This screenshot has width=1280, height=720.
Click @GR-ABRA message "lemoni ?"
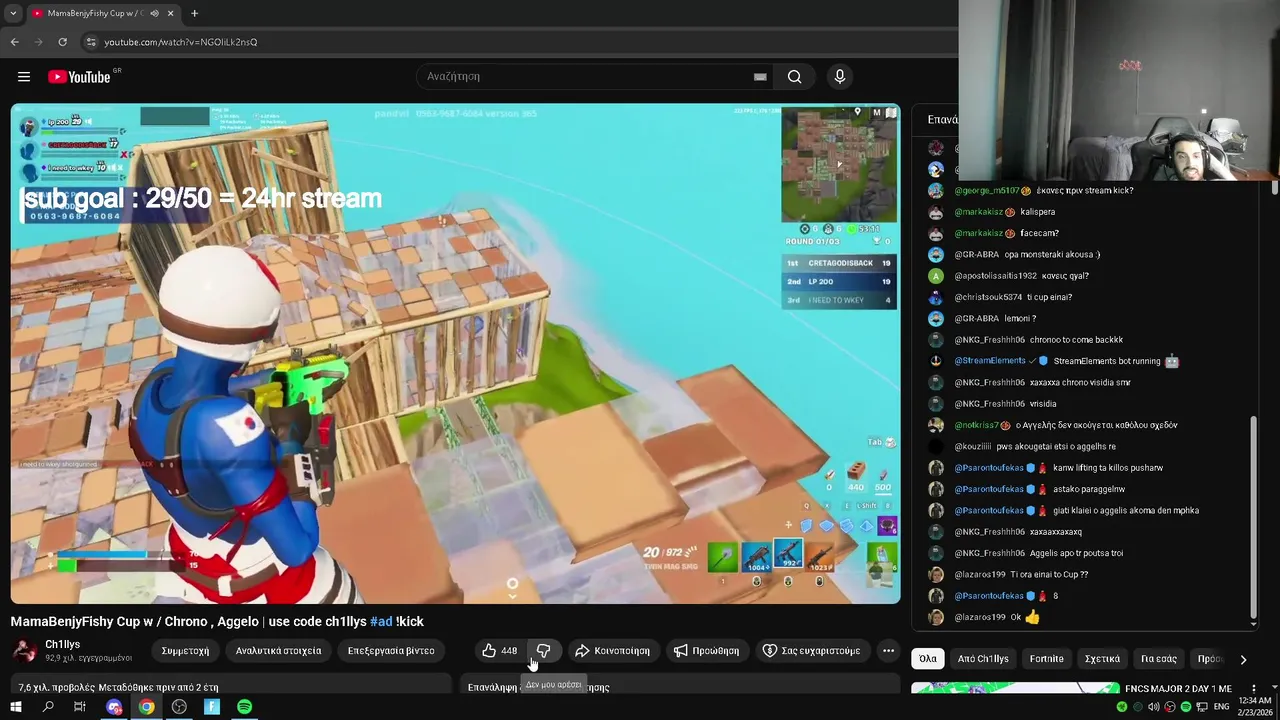coord(1020,319)
